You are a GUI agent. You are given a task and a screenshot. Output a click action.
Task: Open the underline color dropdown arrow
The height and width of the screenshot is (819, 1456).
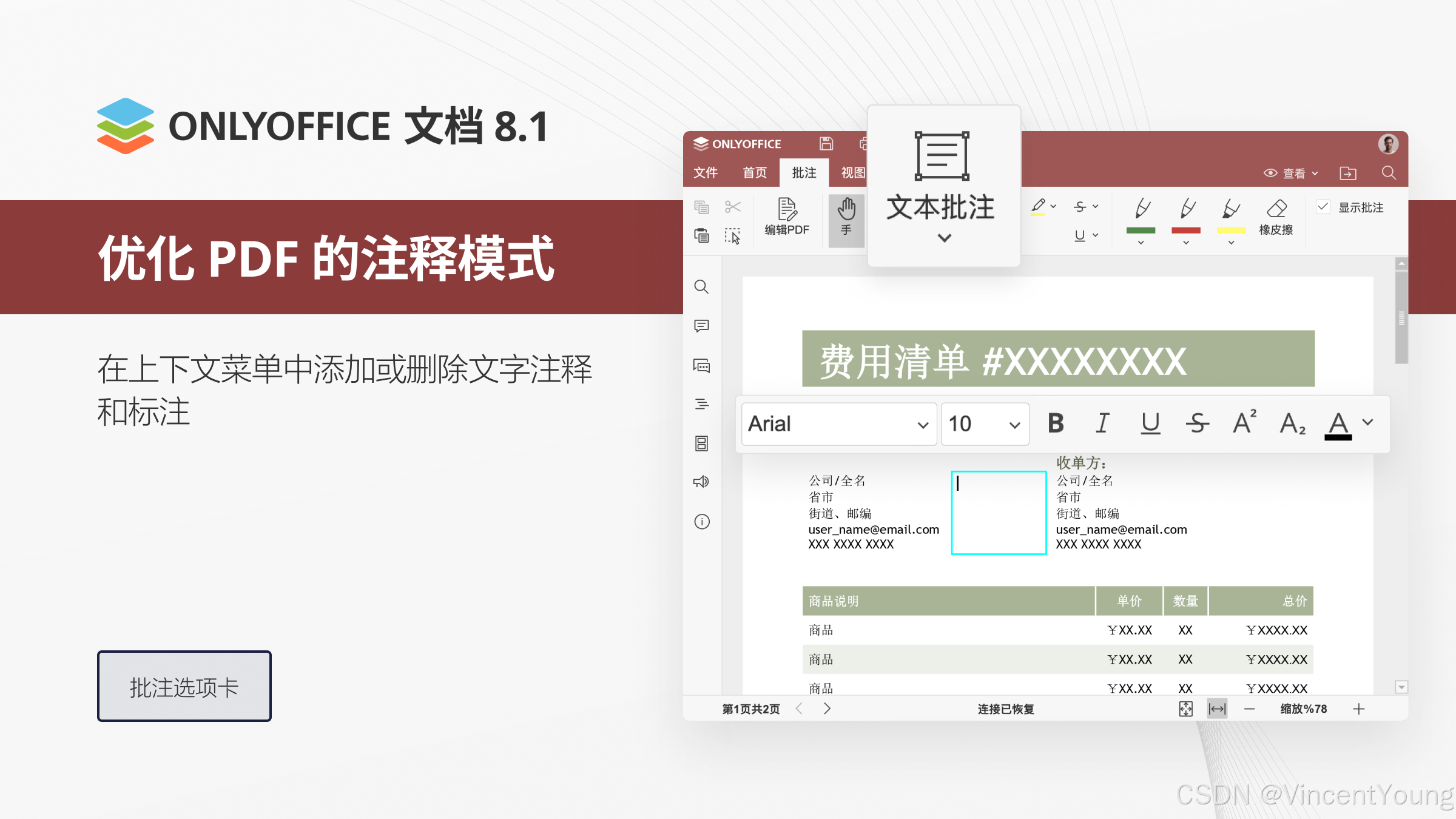pyautogui.click(x=1096, y=235)
